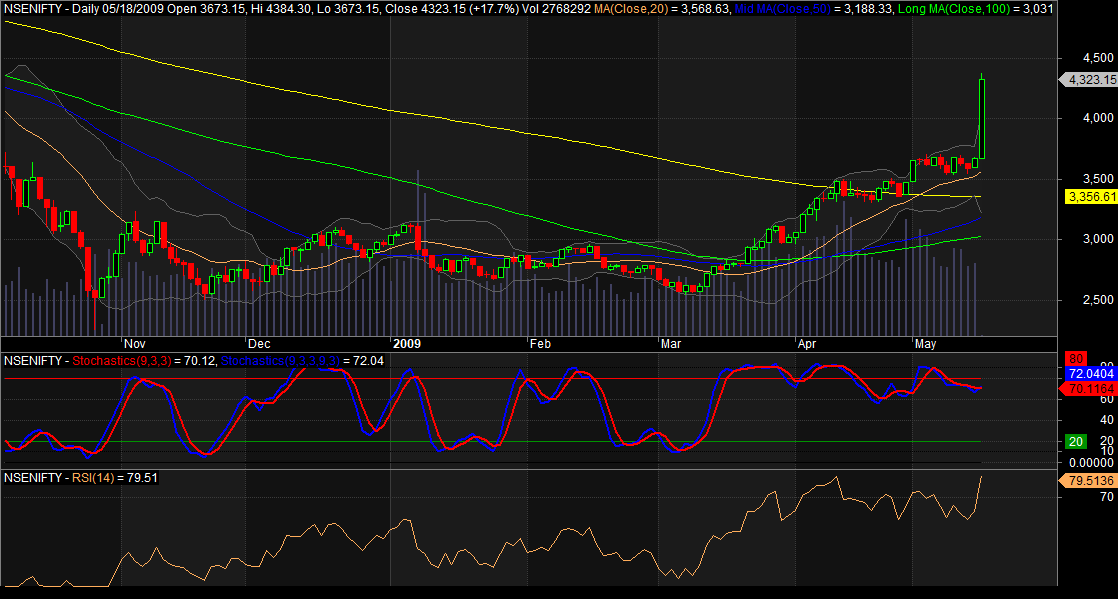Click the red 80 overbought level label
Screen dimensions: 1118x599
[1074, 357]
